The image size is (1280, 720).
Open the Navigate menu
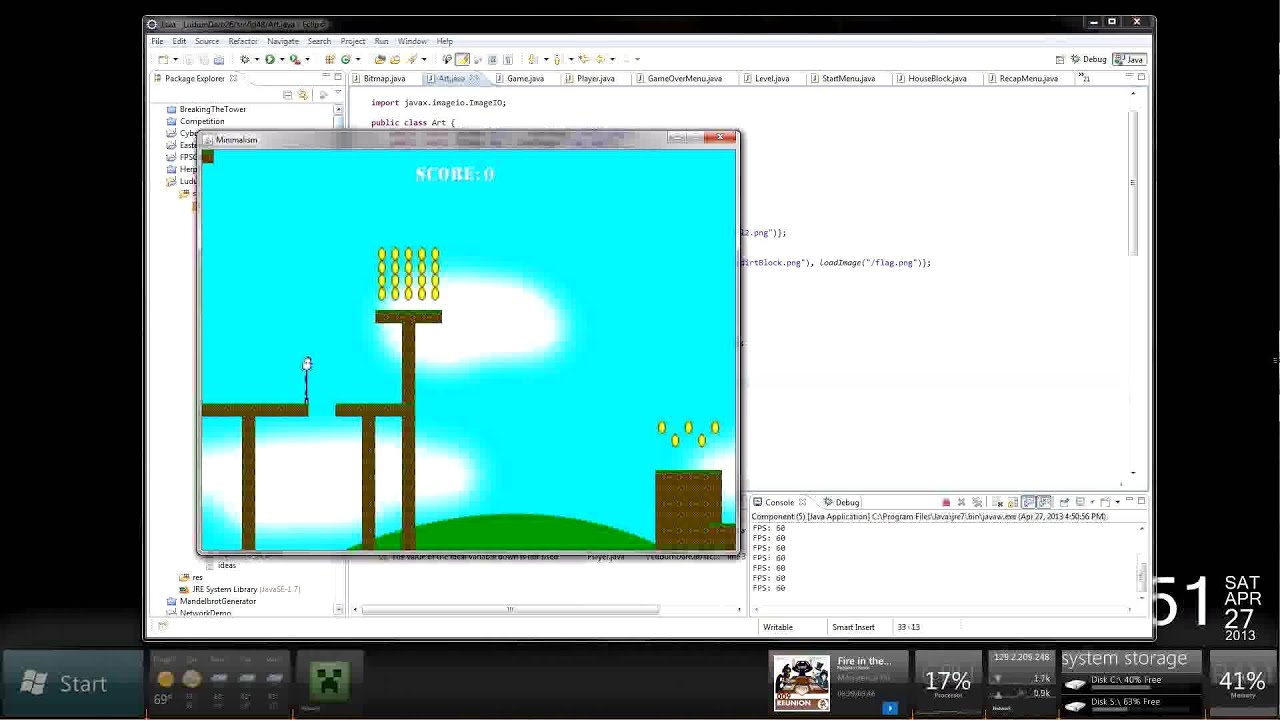point(283,41)
